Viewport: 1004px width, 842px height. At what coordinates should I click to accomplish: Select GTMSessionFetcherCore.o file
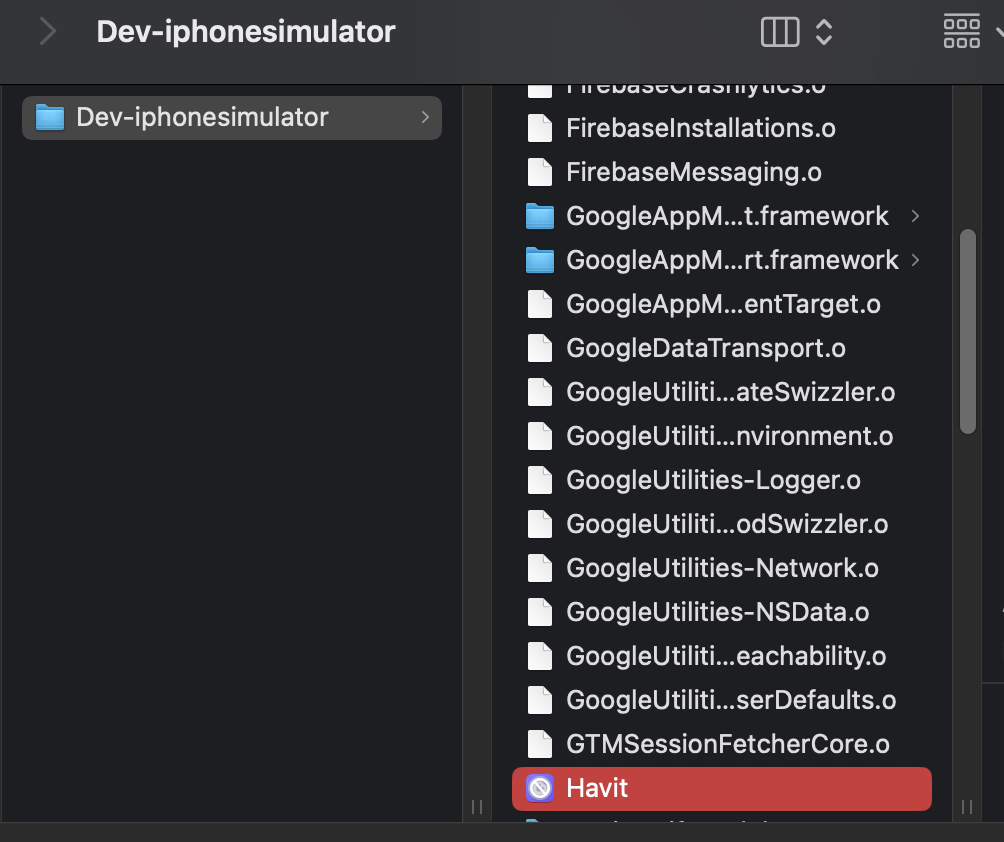click(722, 745)
